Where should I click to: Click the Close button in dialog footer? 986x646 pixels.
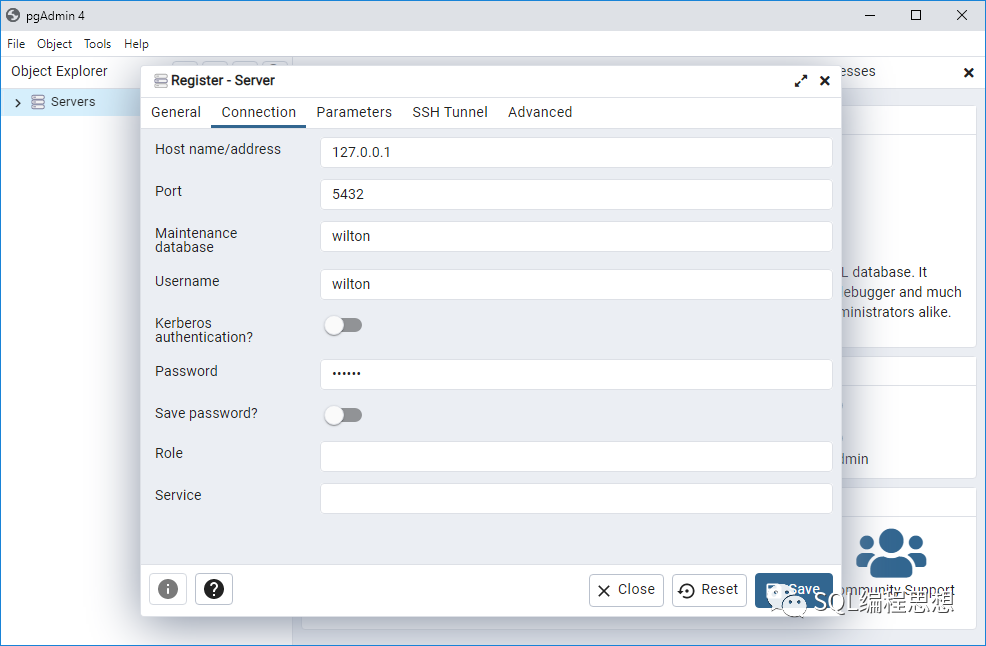pos(626,590)
